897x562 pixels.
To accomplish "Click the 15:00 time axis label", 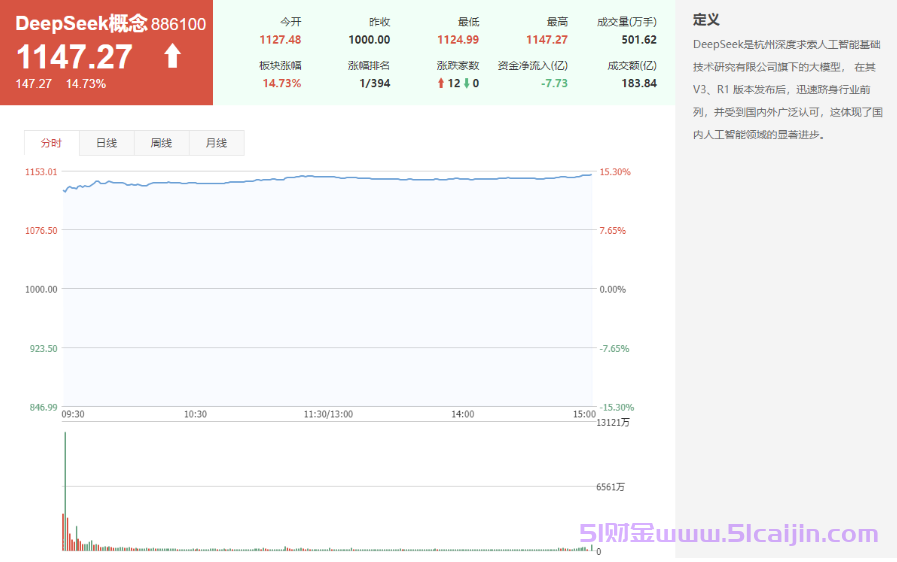I will pyautogui.click(x=584, y=414).
